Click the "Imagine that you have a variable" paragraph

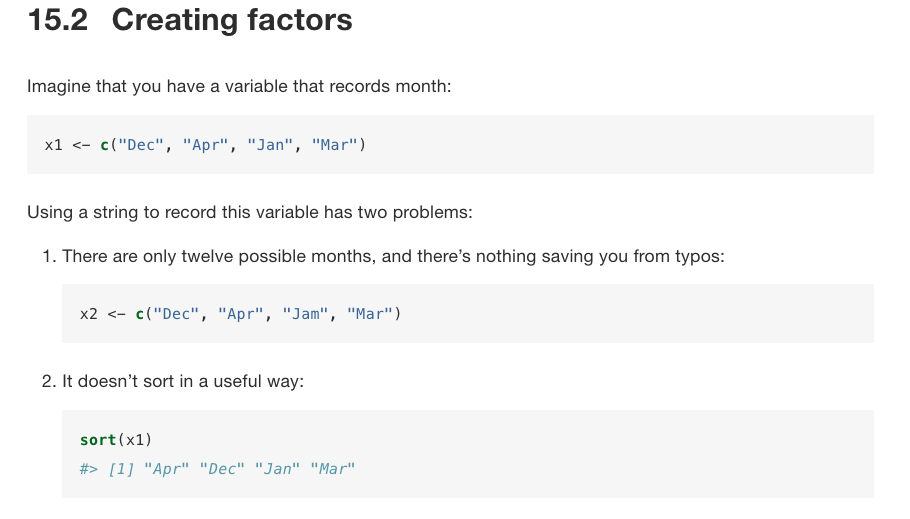click(x=239, y=86)
